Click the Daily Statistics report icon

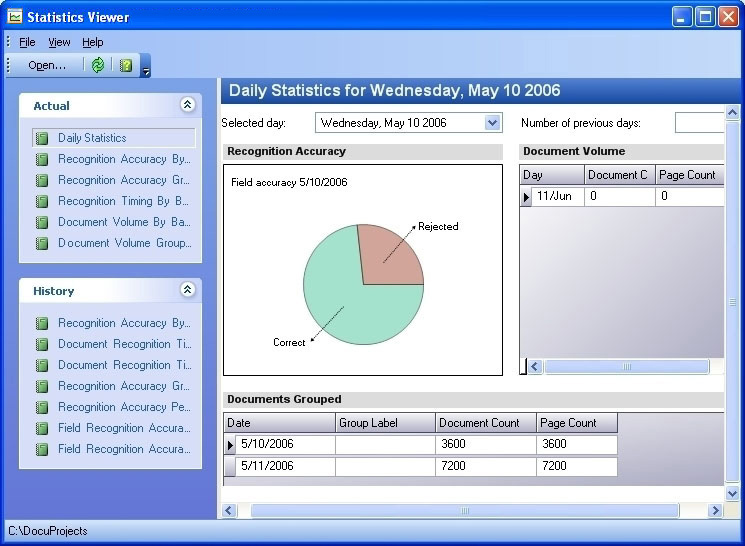42,138
